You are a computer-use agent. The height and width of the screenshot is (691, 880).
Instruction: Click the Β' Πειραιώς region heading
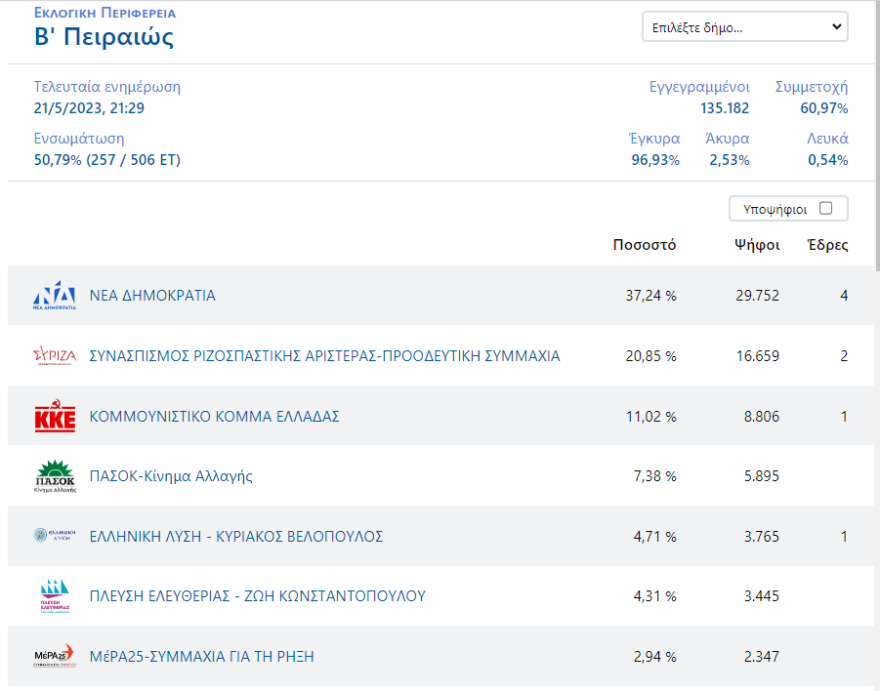(x=104, y=38)
